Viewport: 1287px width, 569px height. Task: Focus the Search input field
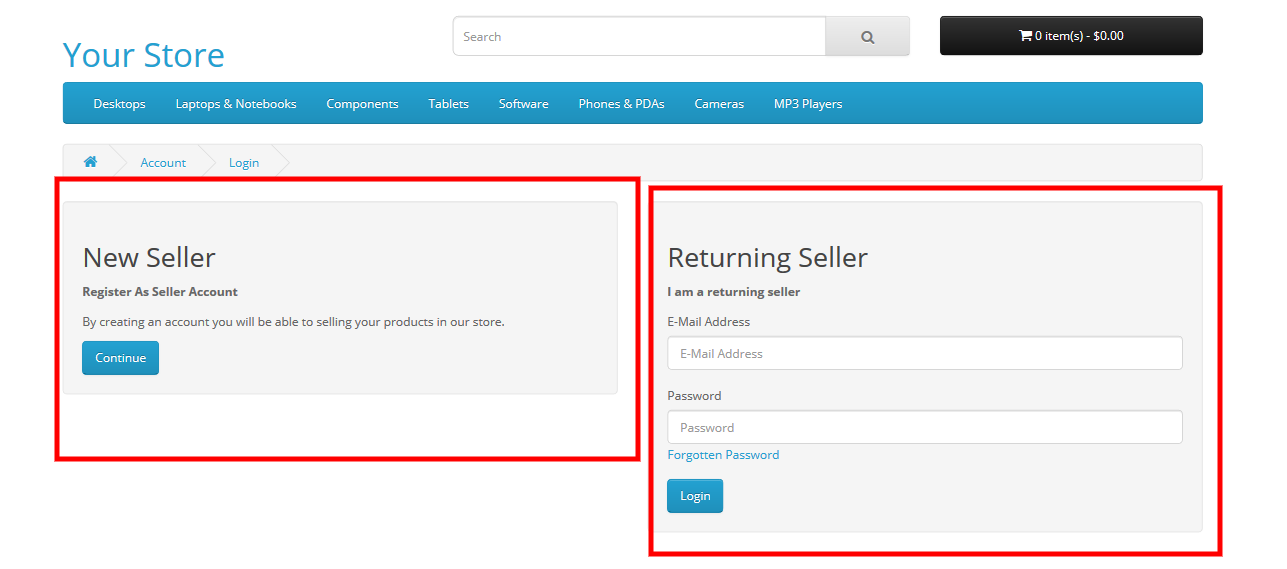(x=639, y=37)
